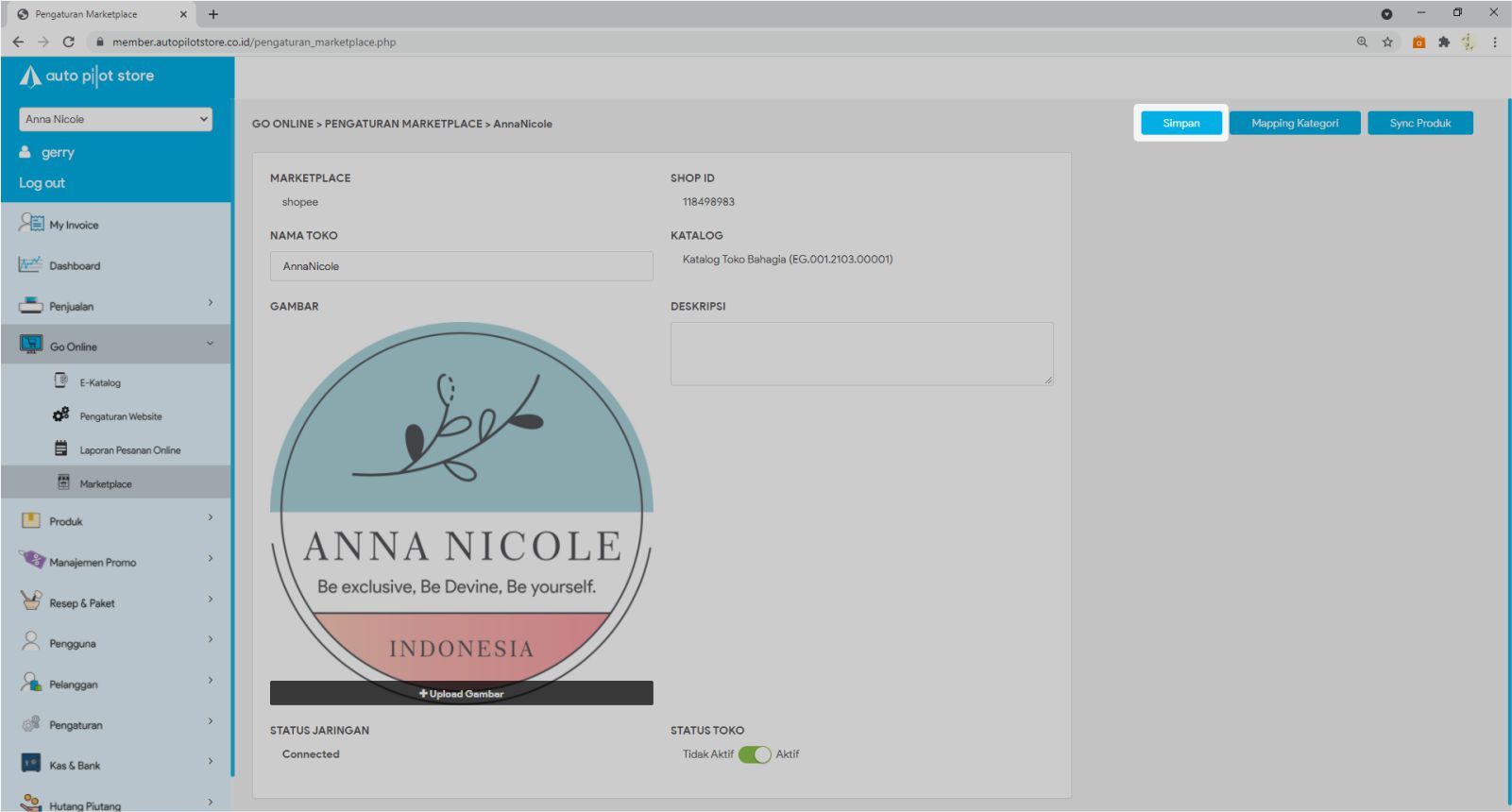Open the Anna Nicole store dropdown
This screenshot has width=1512, height=812.
click(115, 119)
